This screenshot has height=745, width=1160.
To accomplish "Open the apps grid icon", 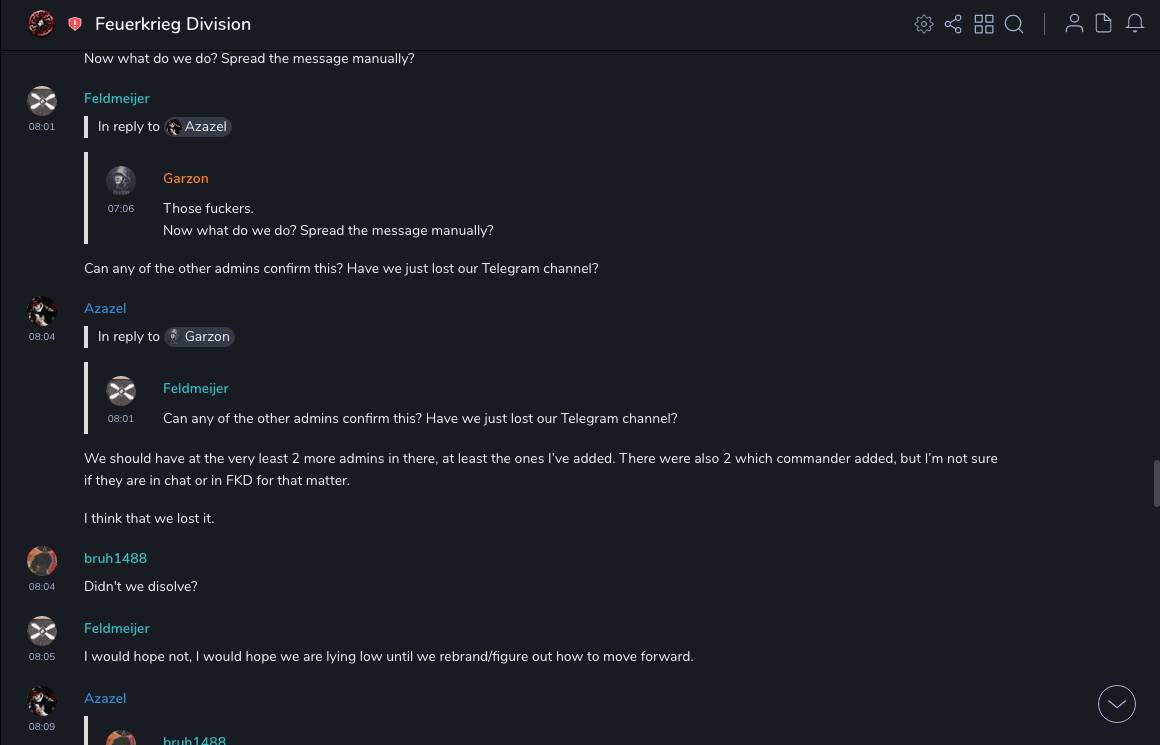I will pos(984,24).
